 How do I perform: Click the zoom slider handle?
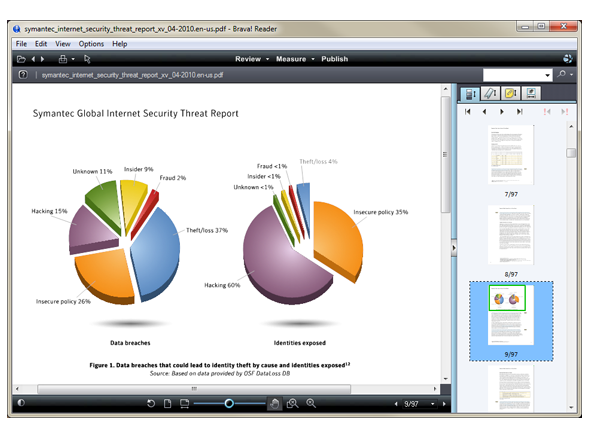pyautogui.click(x=229, y=403)
